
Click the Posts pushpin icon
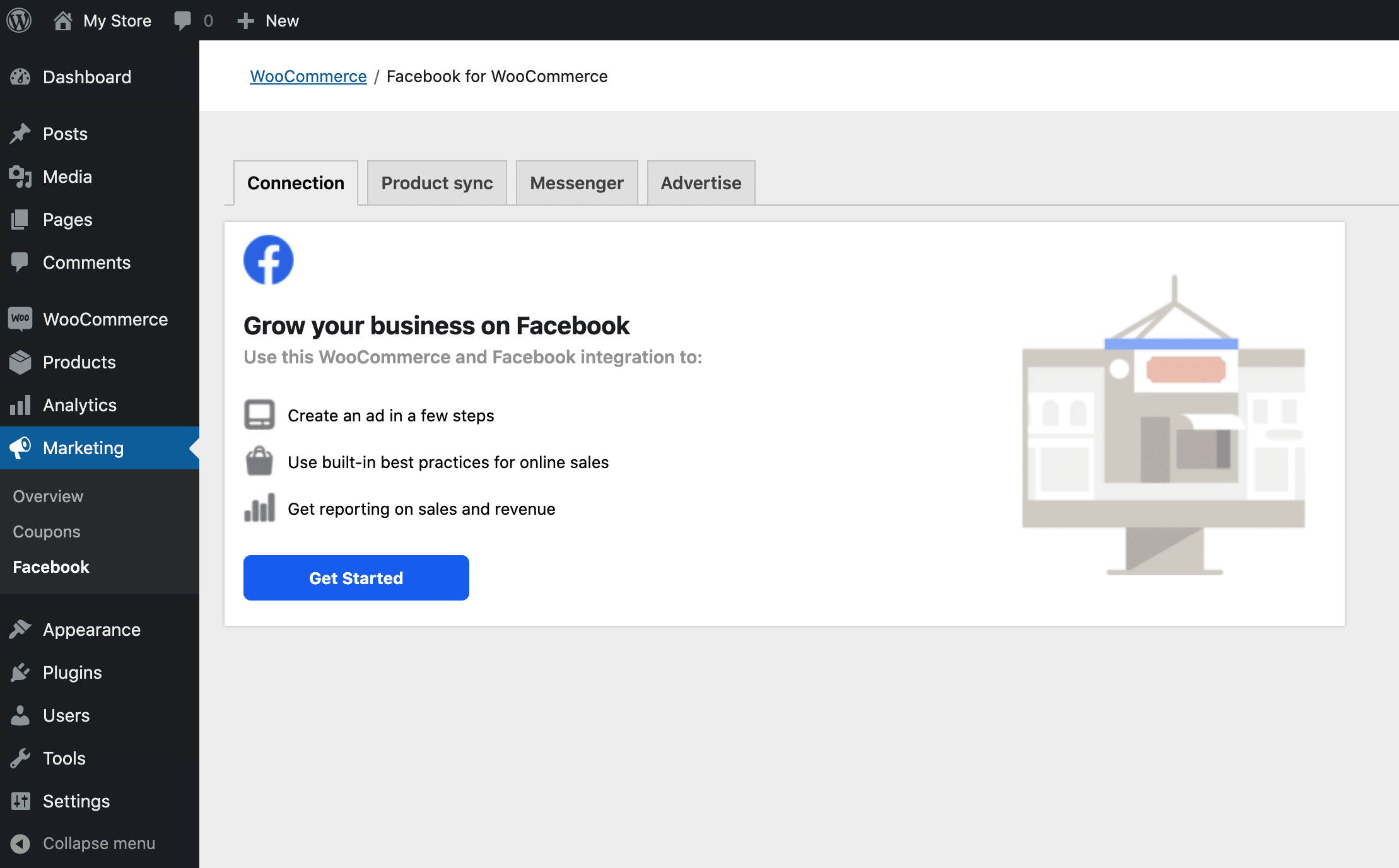click(20, 134)
